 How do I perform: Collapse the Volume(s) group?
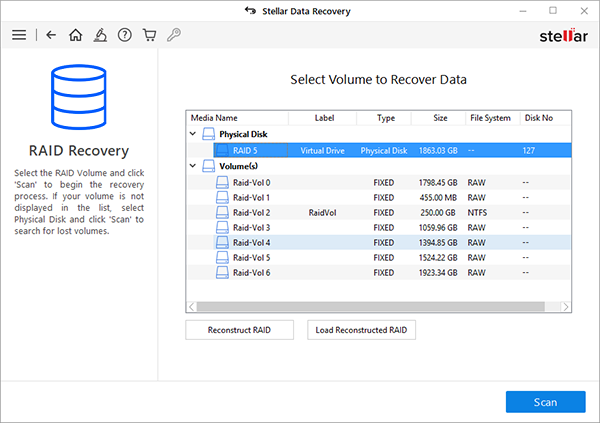click(x=192, y=166)
